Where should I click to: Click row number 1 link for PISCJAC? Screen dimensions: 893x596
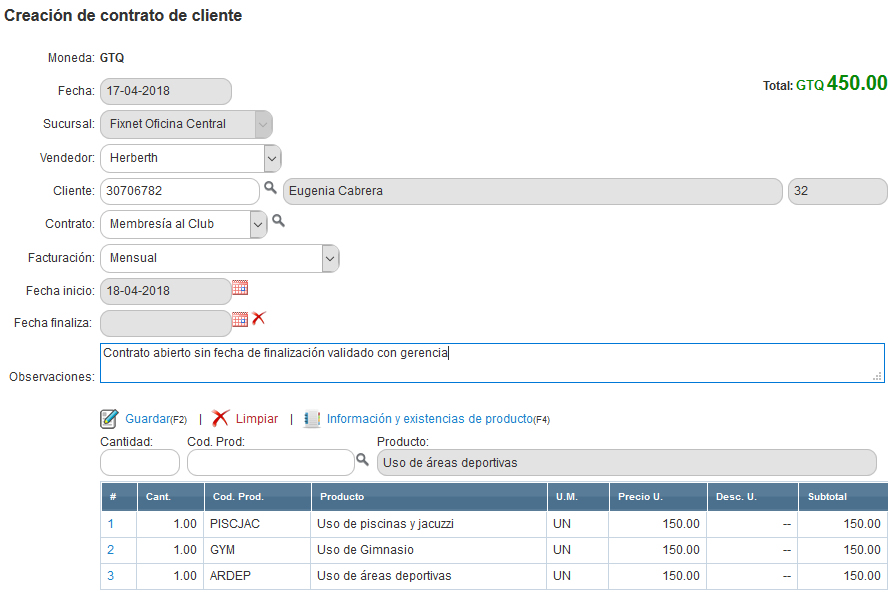tap(111, 523)
